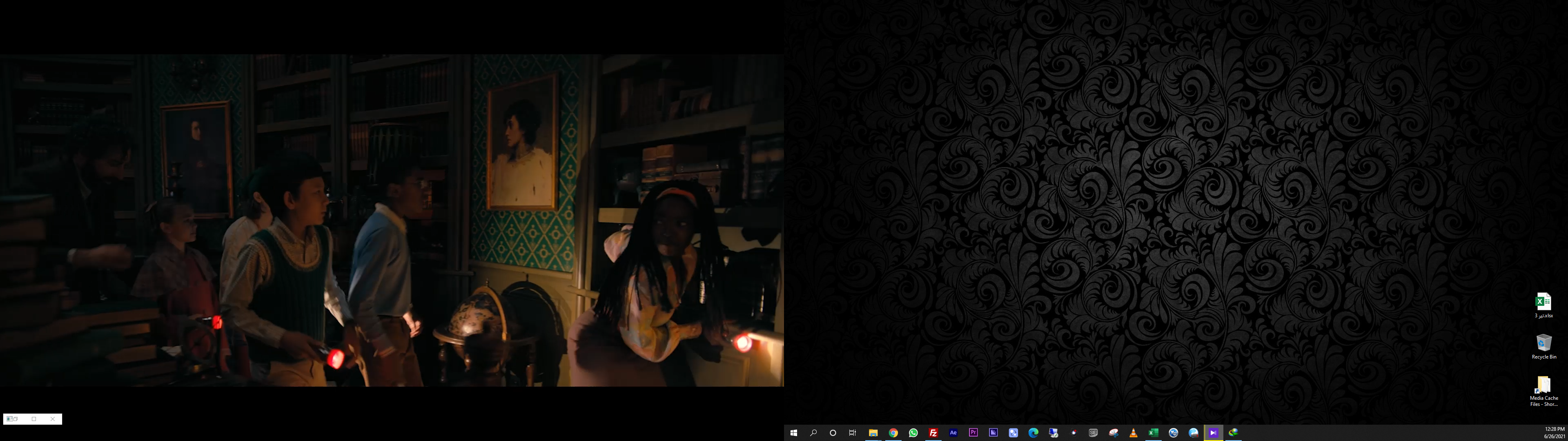
Task: Switch to Excel in the taskbar
Action: tap(1153, 432)
